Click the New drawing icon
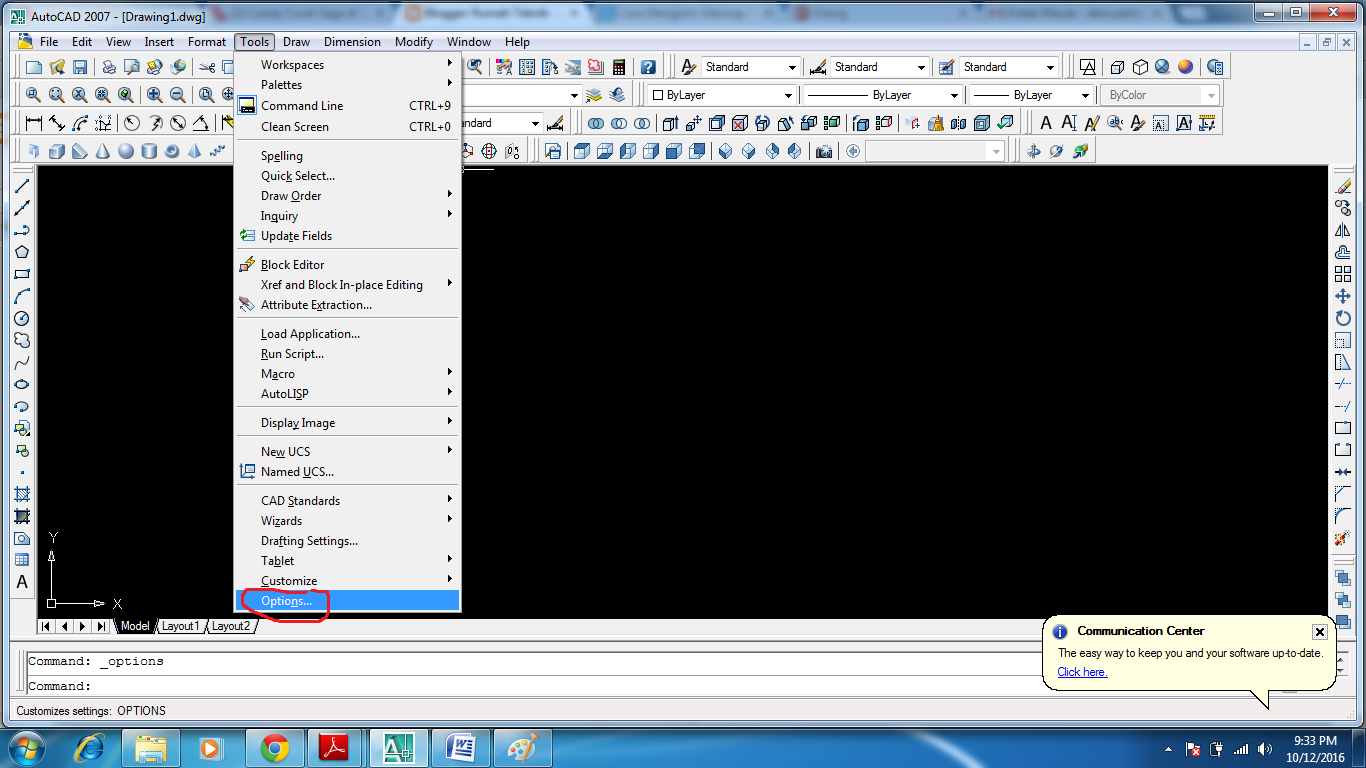 (34, 67)
